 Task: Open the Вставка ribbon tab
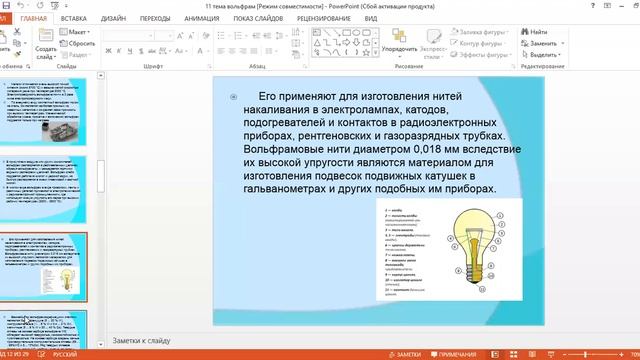tap(73, 18)
